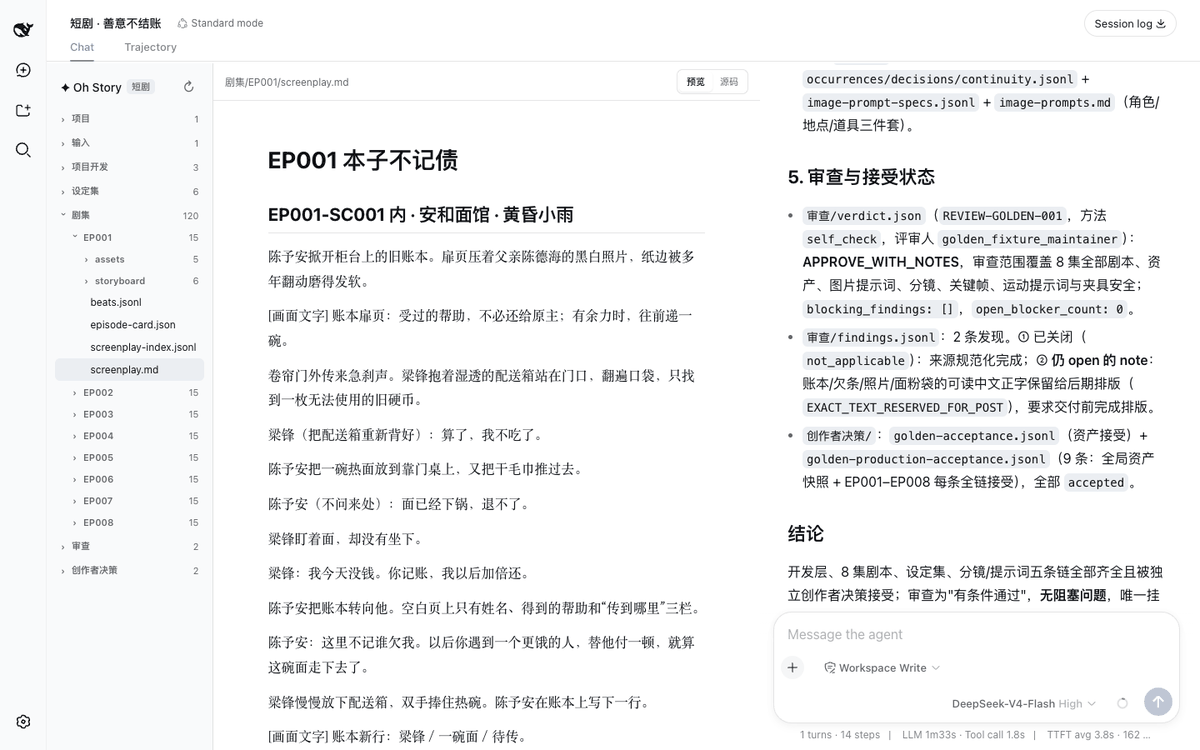Add attachment with plus button in composer

click(x=793, y=667)
